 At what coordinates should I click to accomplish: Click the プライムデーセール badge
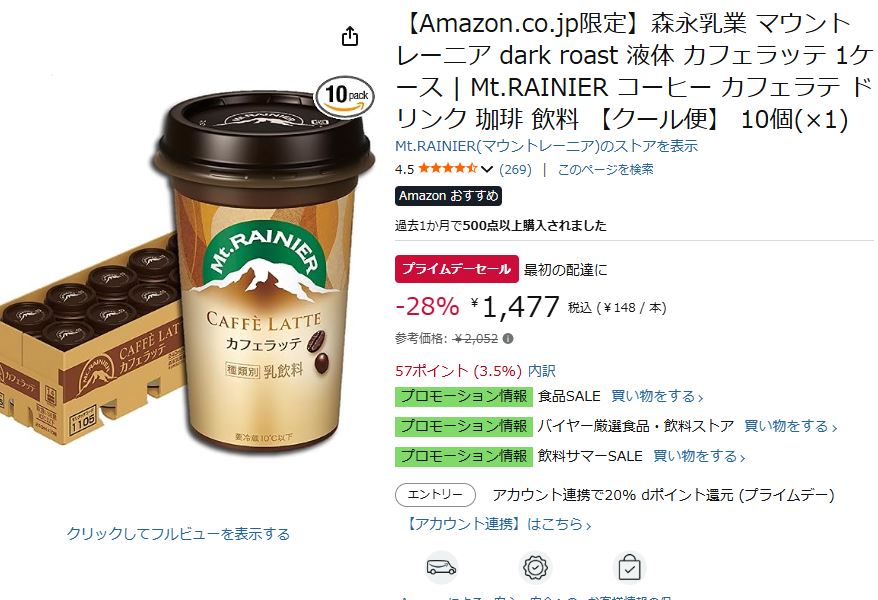click(456, 269)
